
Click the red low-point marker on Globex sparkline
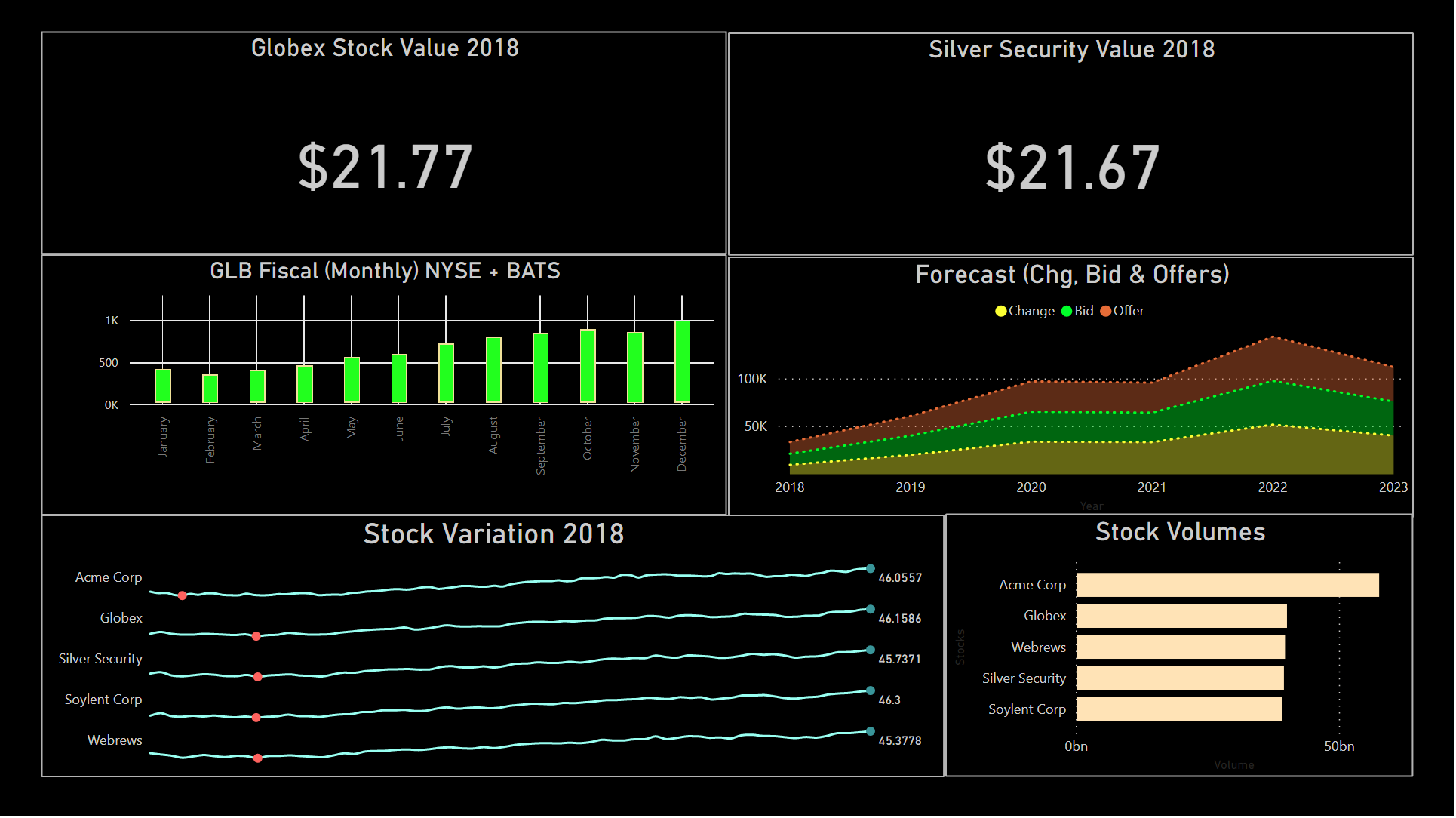256,637
